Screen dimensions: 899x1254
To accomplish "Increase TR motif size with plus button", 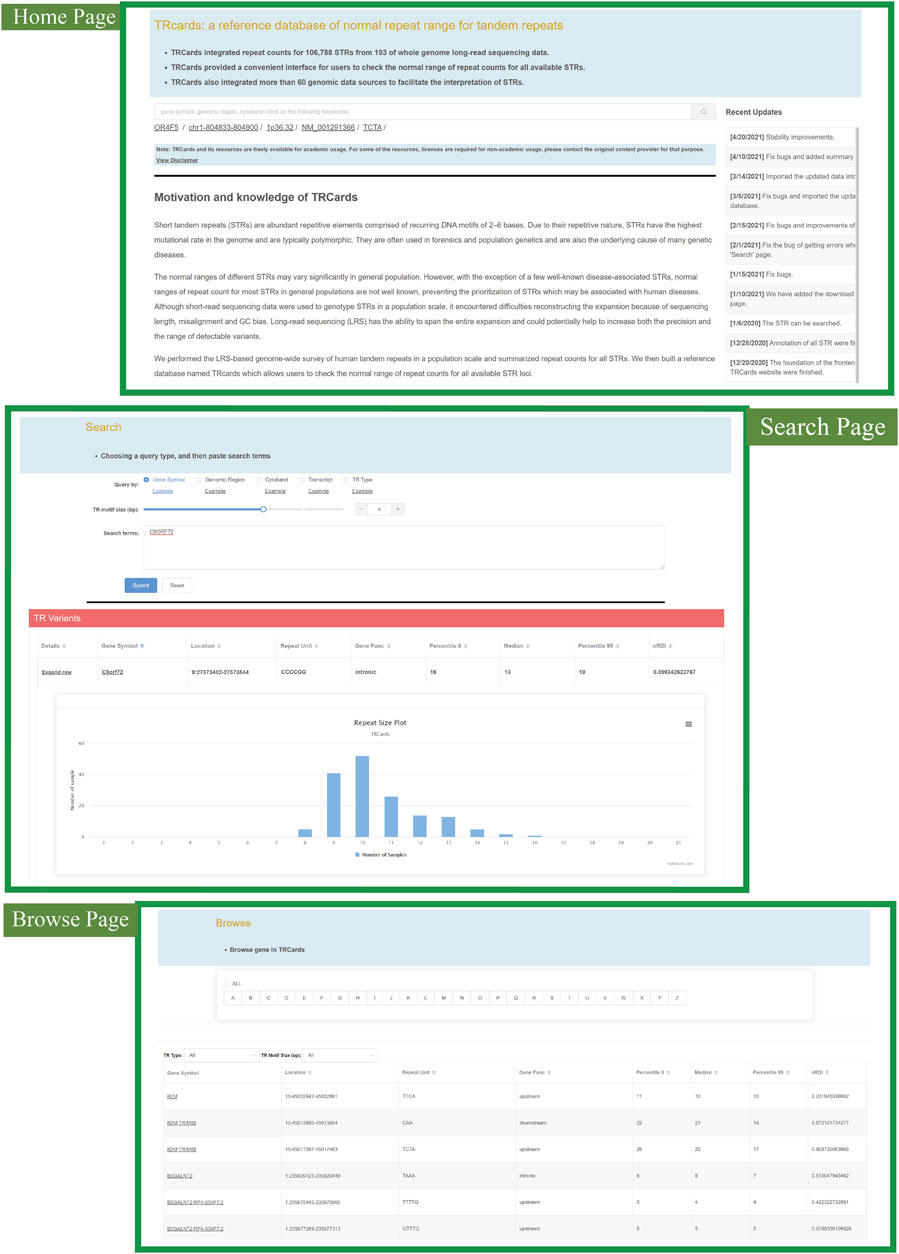I will 397,509.
